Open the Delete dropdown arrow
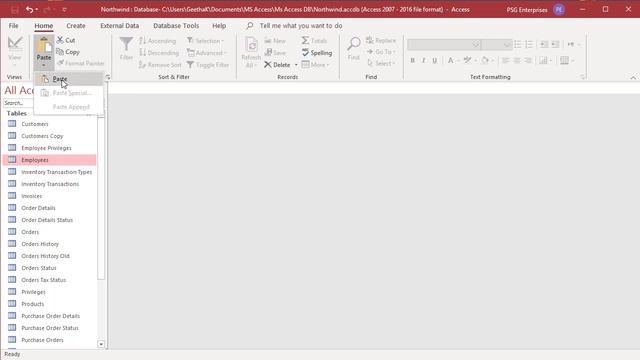Screen dimensions: 640x360 296,65
